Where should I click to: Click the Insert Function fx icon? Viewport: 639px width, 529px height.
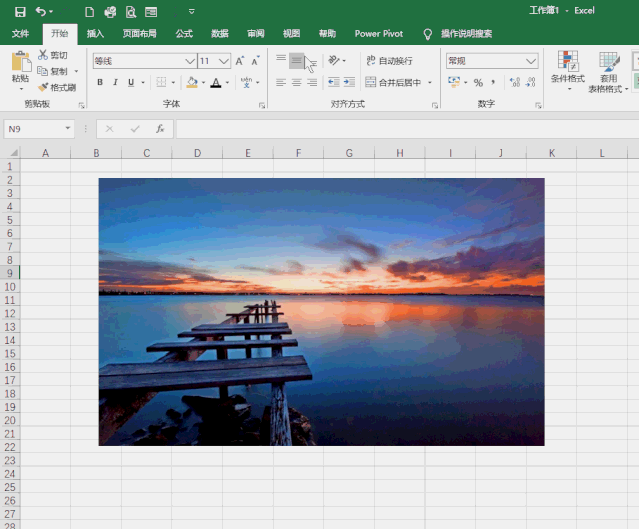[160, 129]
